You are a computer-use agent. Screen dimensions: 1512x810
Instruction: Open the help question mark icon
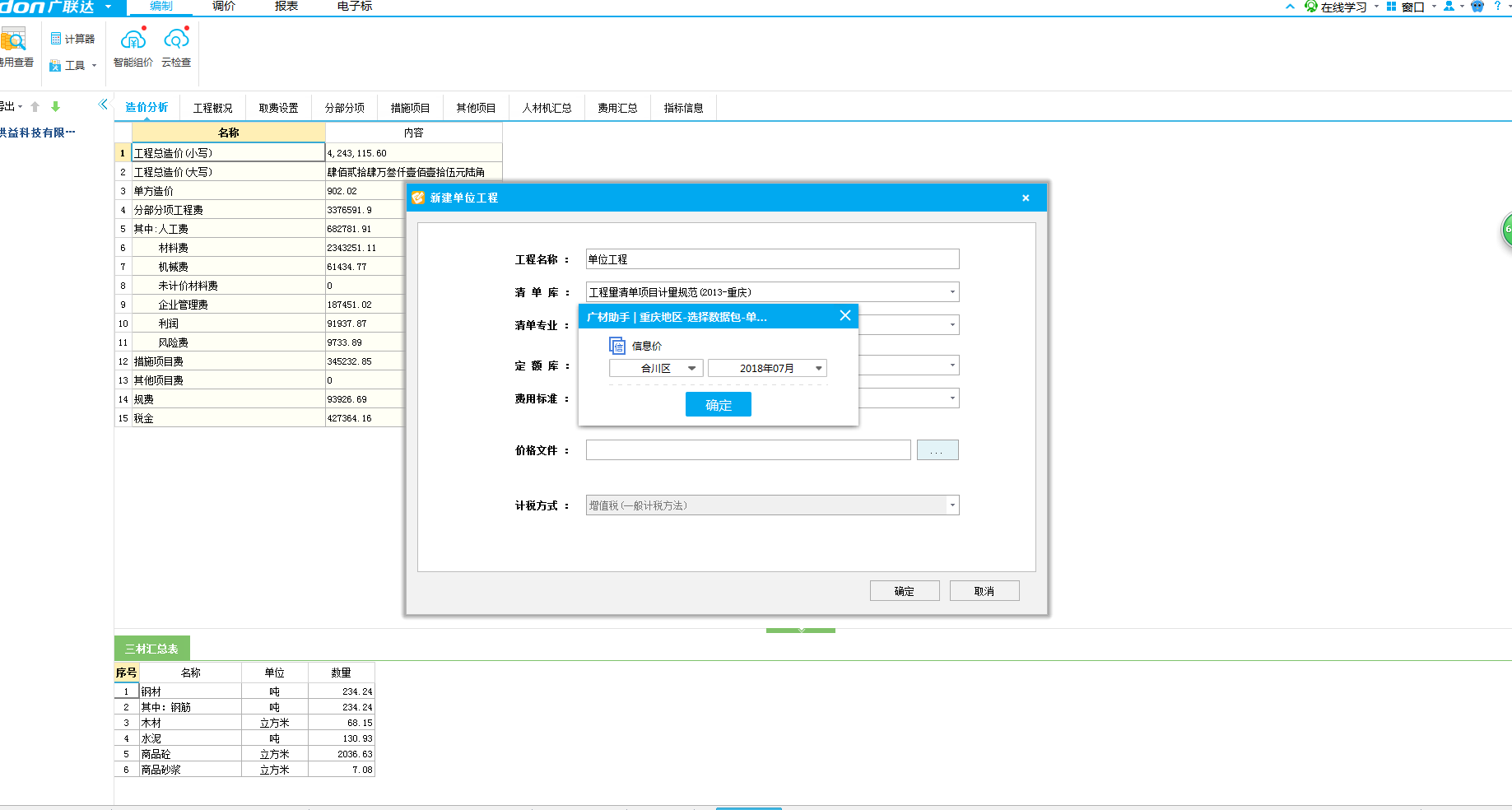1497,6
